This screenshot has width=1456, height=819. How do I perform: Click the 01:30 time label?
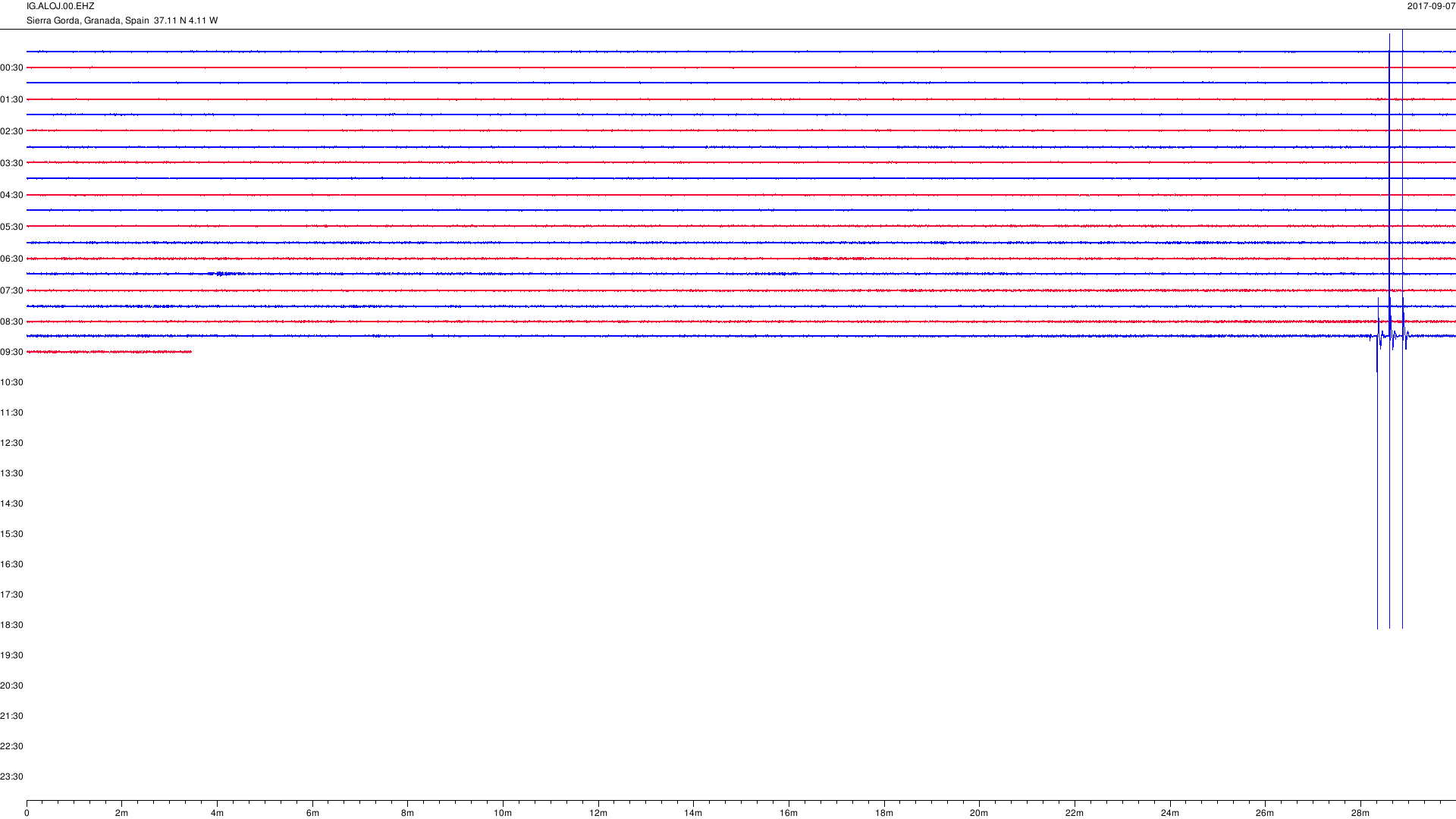[11, 99]
